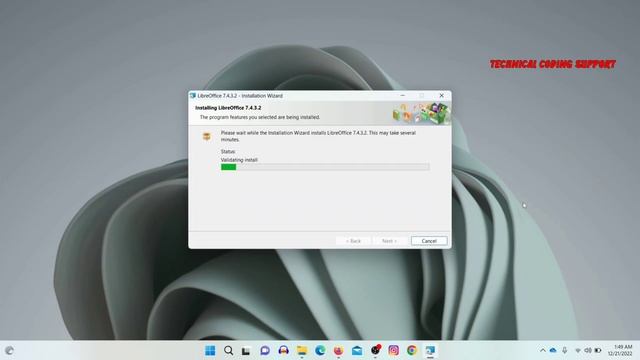Open black round app with red badge

[x=376, y=350]
